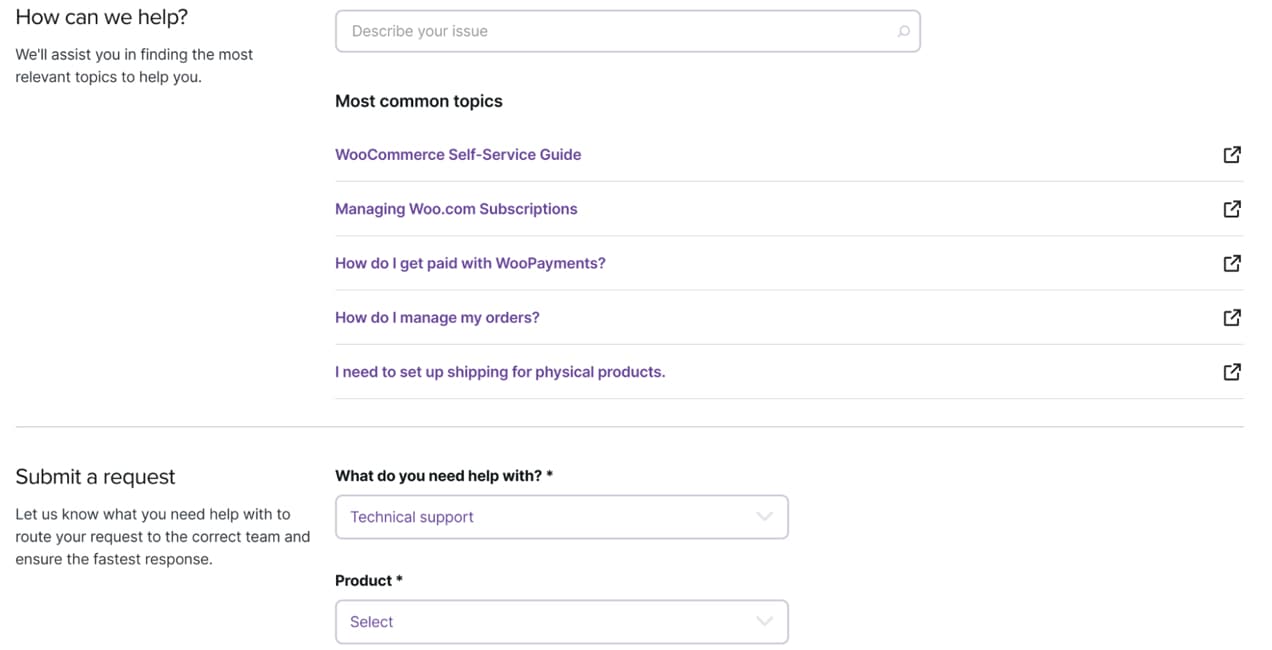1272x650 pixels.
Task: Open external link icon for Managing Woo.com Subscriptions
Action: tap(1232, 209)
